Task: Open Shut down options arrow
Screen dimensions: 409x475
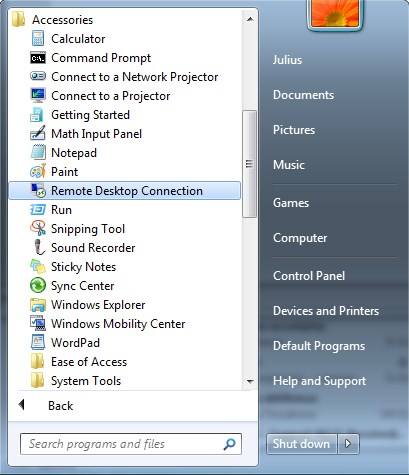Action: pos(348,444)
